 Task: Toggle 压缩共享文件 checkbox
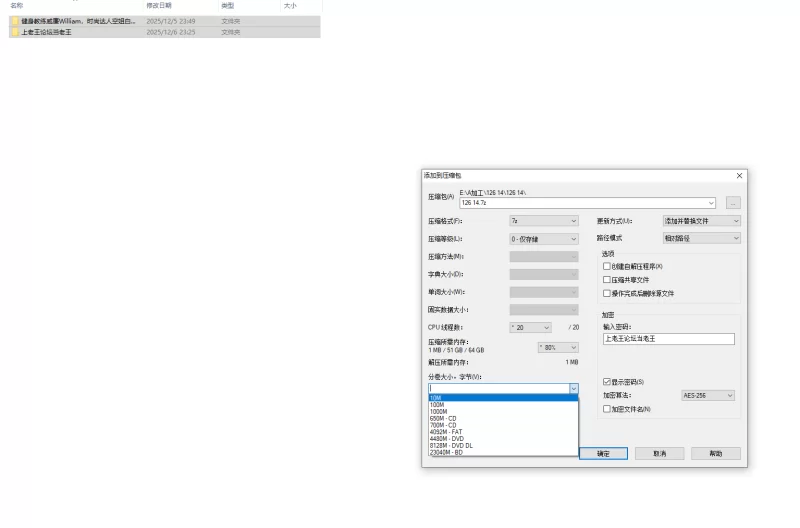tap(606, 280)
